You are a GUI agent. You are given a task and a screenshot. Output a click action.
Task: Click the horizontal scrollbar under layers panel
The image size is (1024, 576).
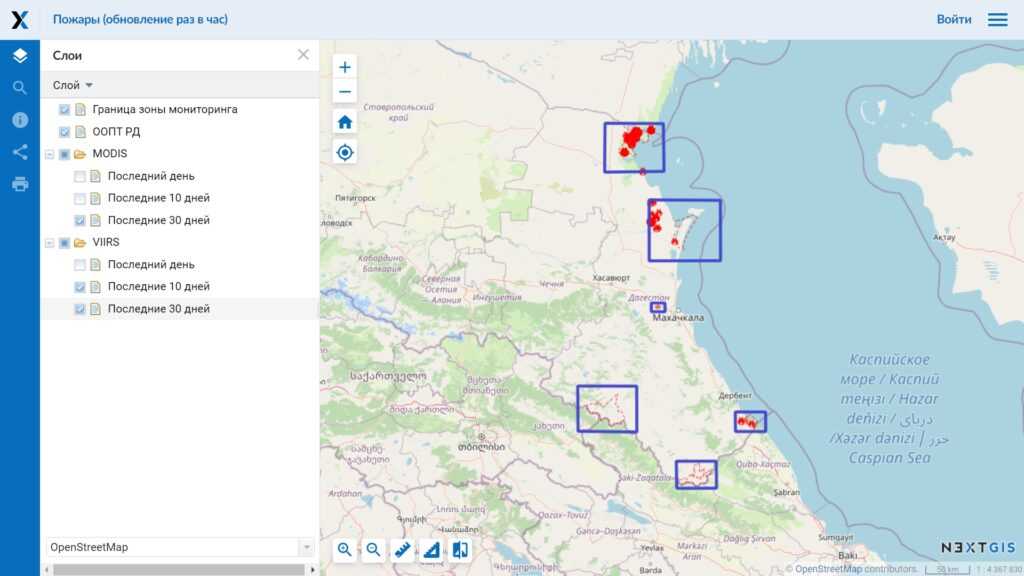point(180,569)
